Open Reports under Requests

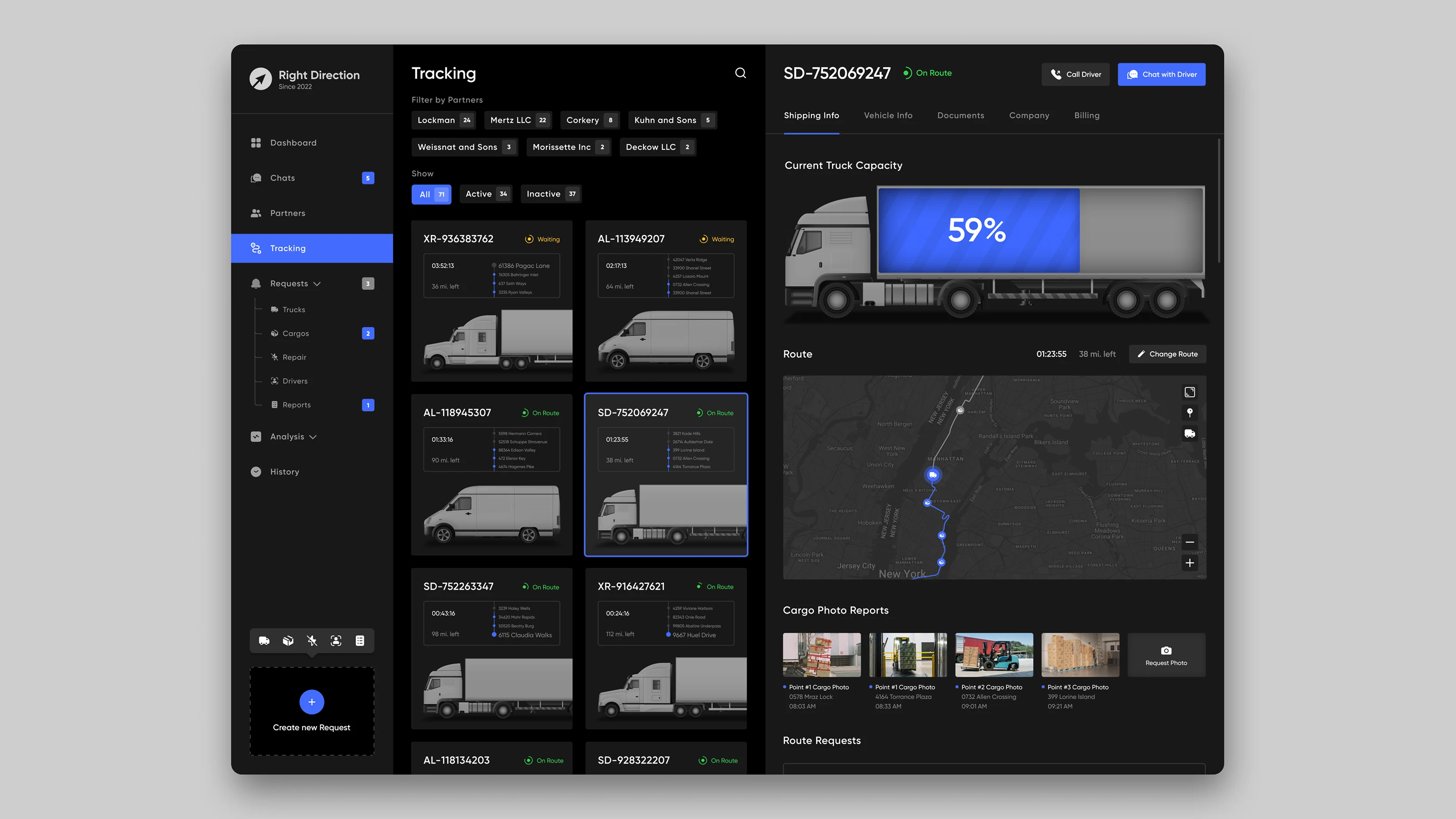322,404
